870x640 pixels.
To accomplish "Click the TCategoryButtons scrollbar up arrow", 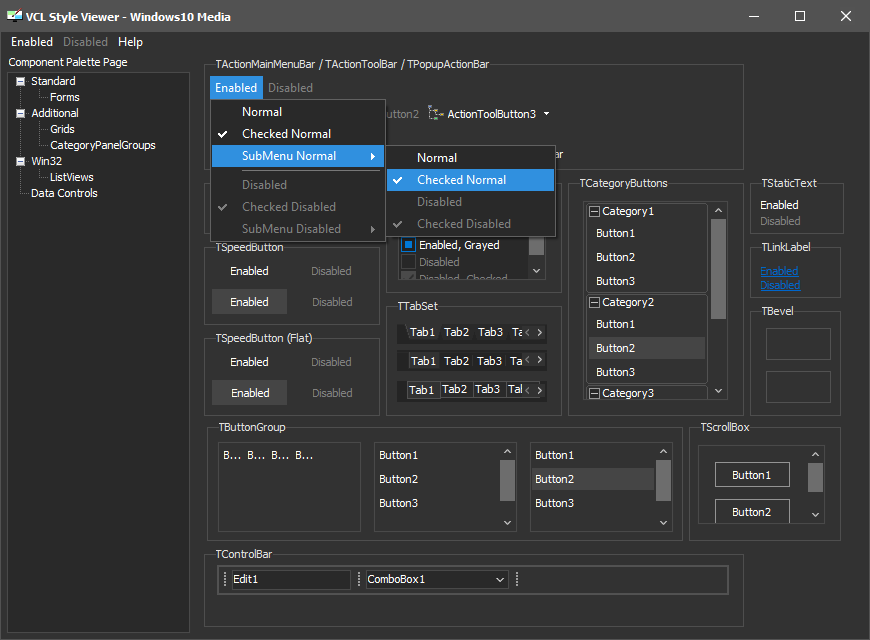I will click(719, 210).
